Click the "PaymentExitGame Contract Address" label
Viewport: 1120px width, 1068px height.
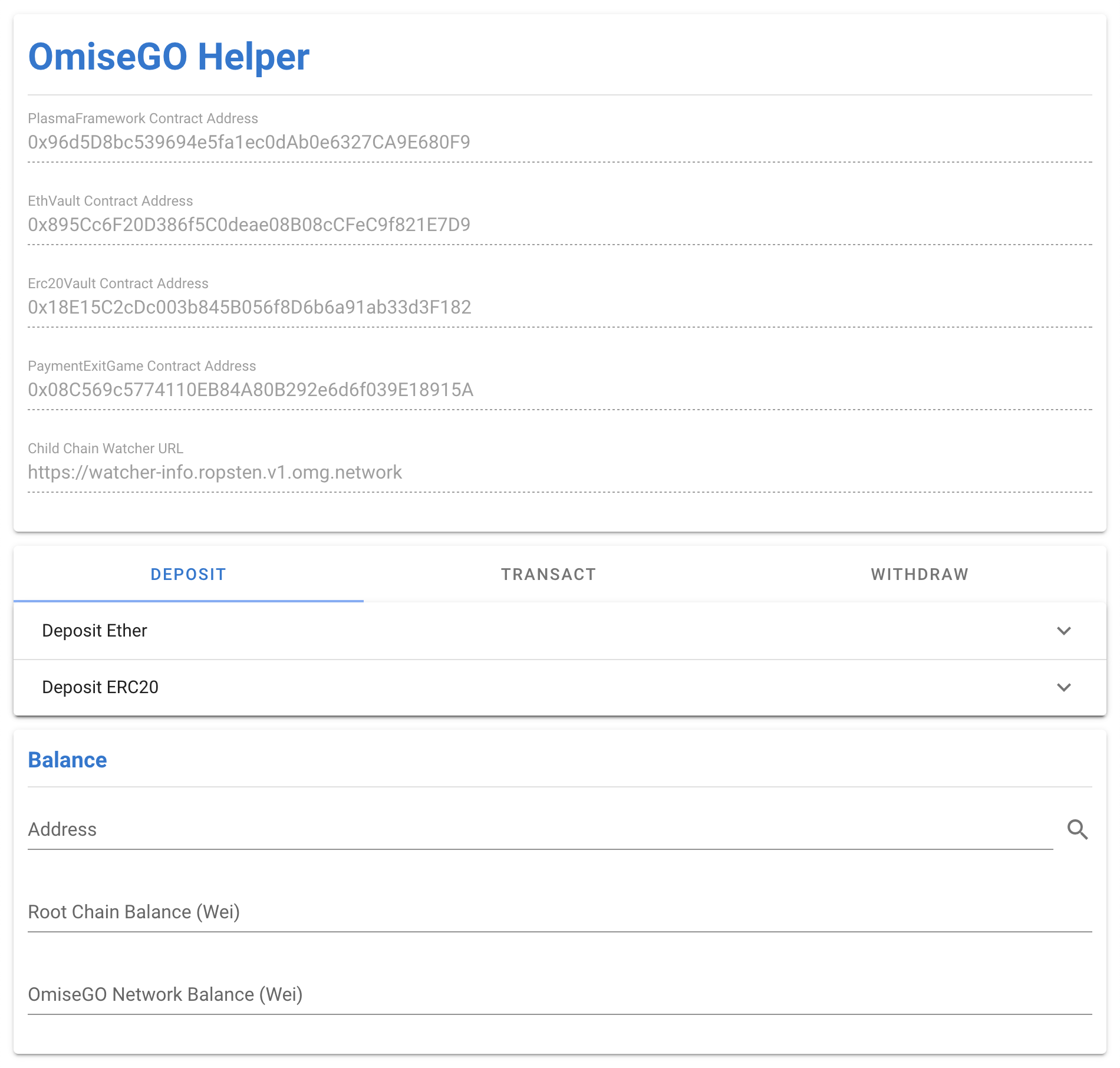pos(142,366)
